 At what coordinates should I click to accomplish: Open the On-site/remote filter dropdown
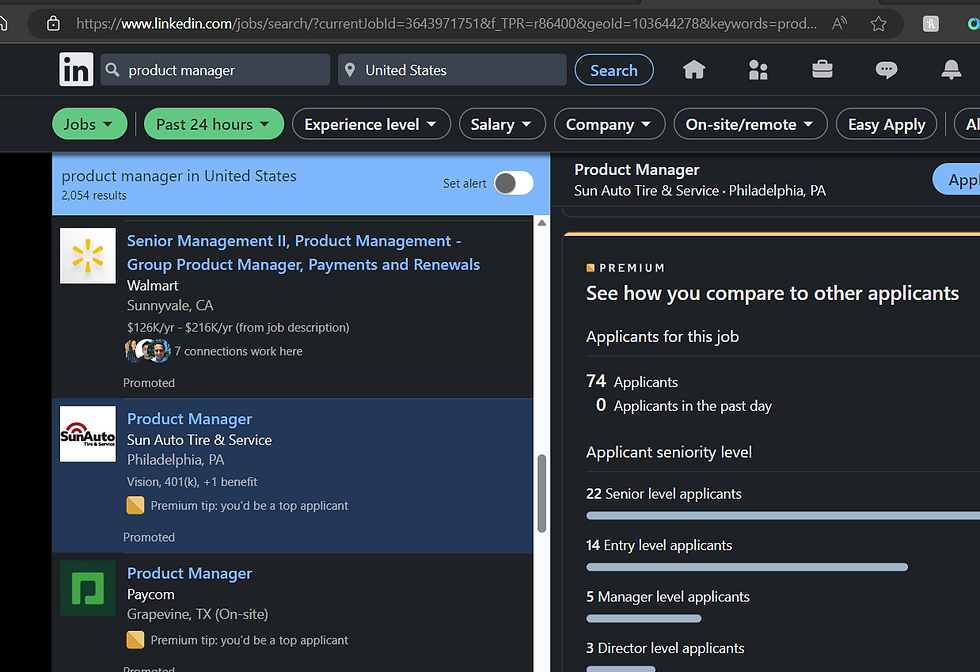tap(750, 124)
